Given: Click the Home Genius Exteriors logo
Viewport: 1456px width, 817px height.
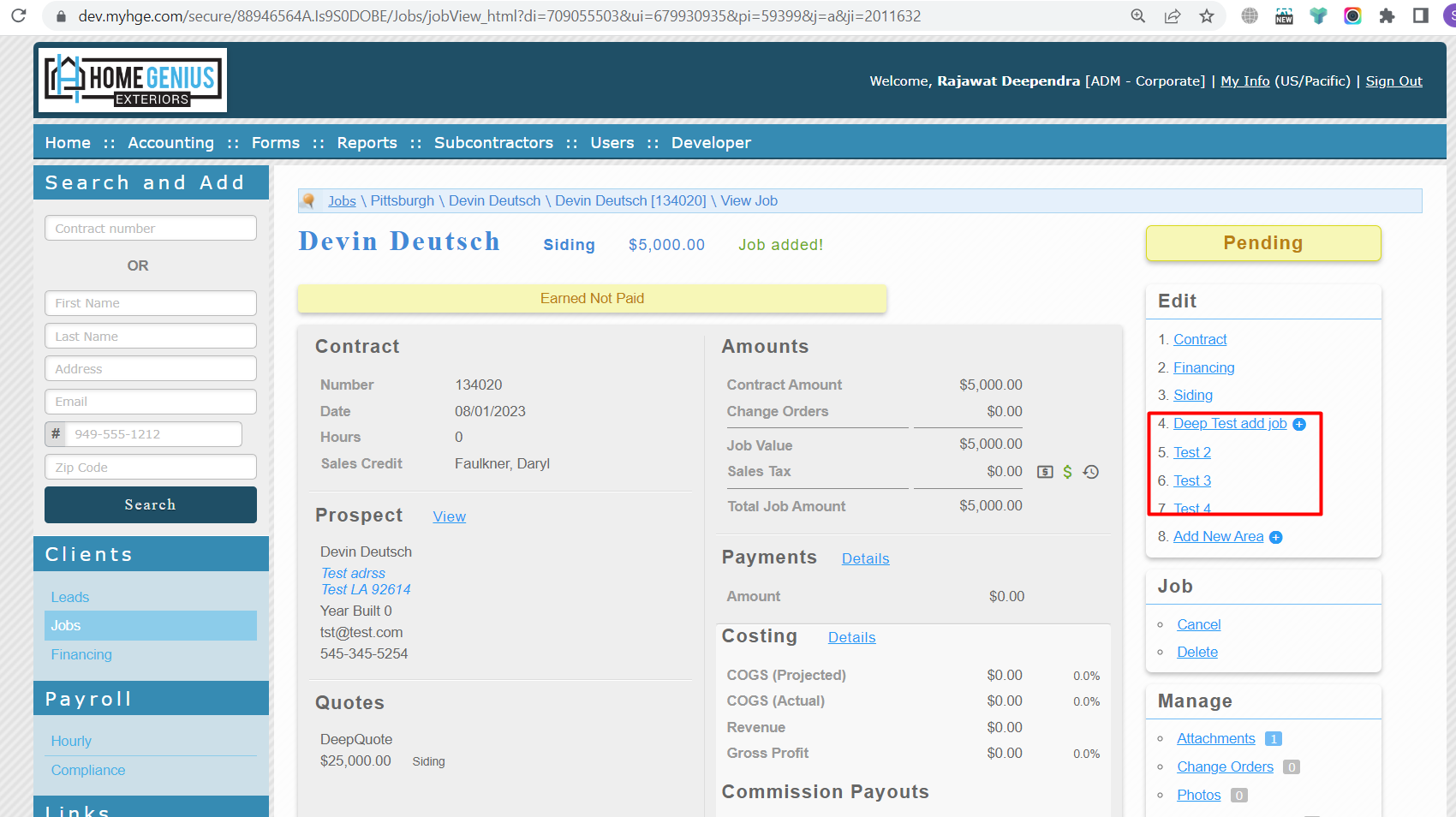Looking at the screenshot, I should (132, 81).
